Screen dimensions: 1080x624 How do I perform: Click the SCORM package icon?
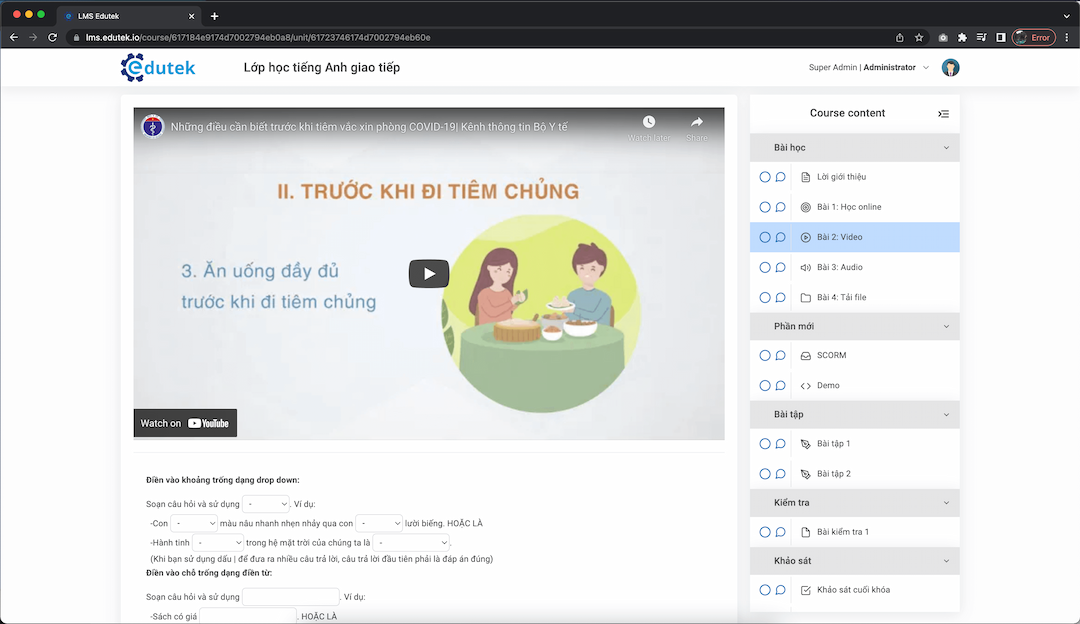tap(806, 355)
